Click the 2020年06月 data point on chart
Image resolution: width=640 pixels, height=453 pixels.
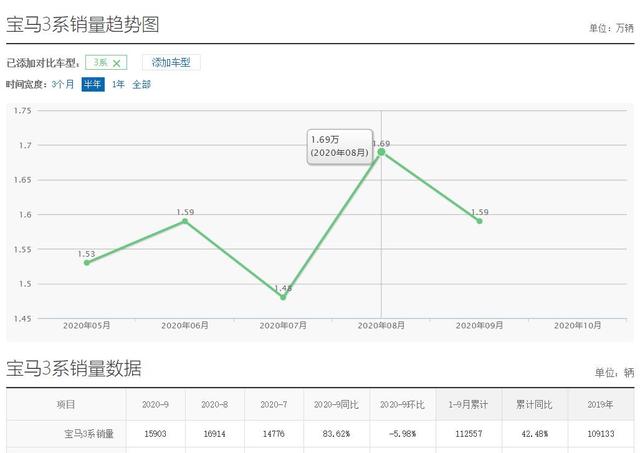[185, 221]
